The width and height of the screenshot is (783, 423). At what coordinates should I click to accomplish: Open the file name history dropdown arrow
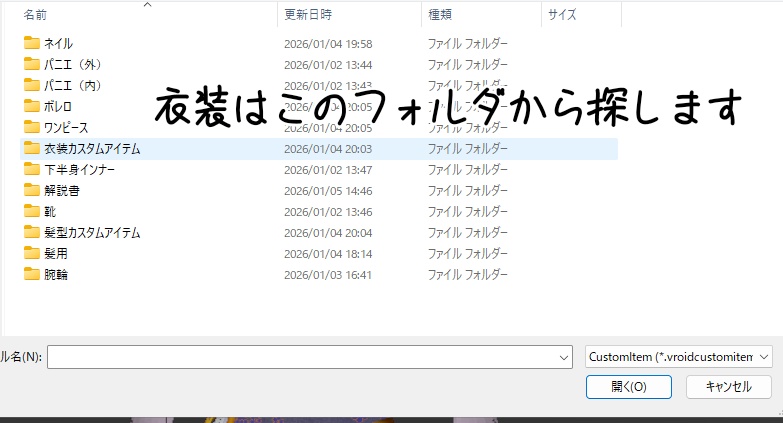[564, 357]
